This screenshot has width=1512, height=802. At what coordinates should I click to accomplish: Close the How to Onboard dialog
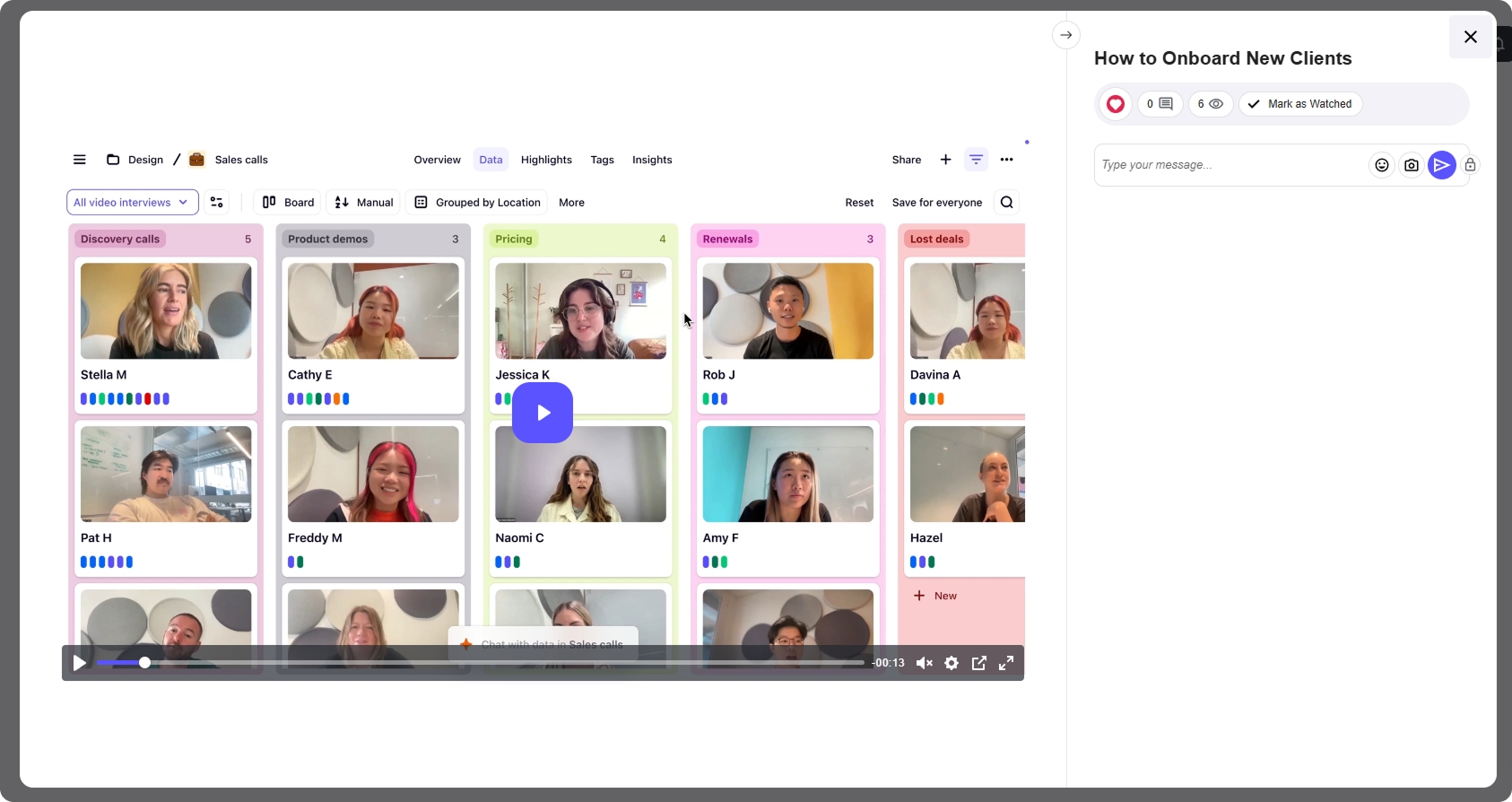[1470, 37]
